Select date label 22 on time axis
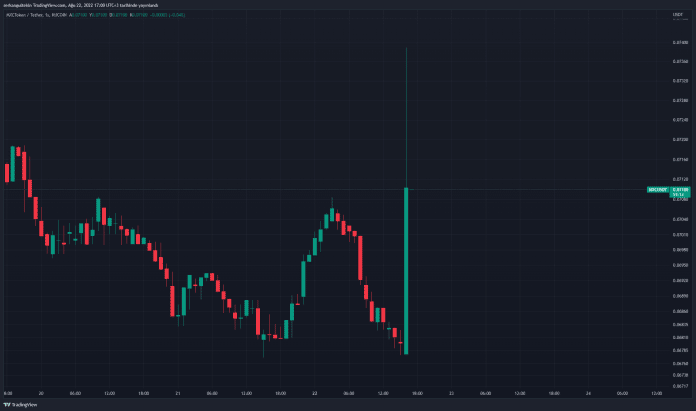The height and width of the screenshot is (411, 696). coord(313,392)
